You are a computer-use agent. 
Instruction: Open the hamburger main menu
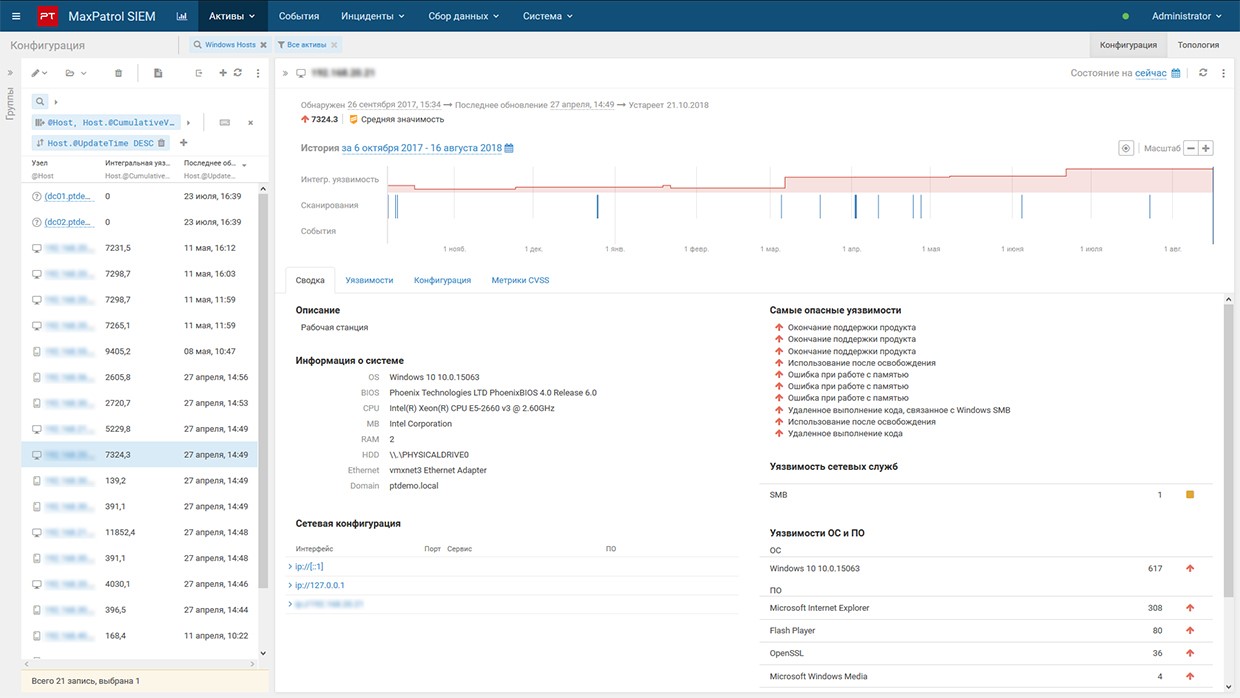click(15, 16)
